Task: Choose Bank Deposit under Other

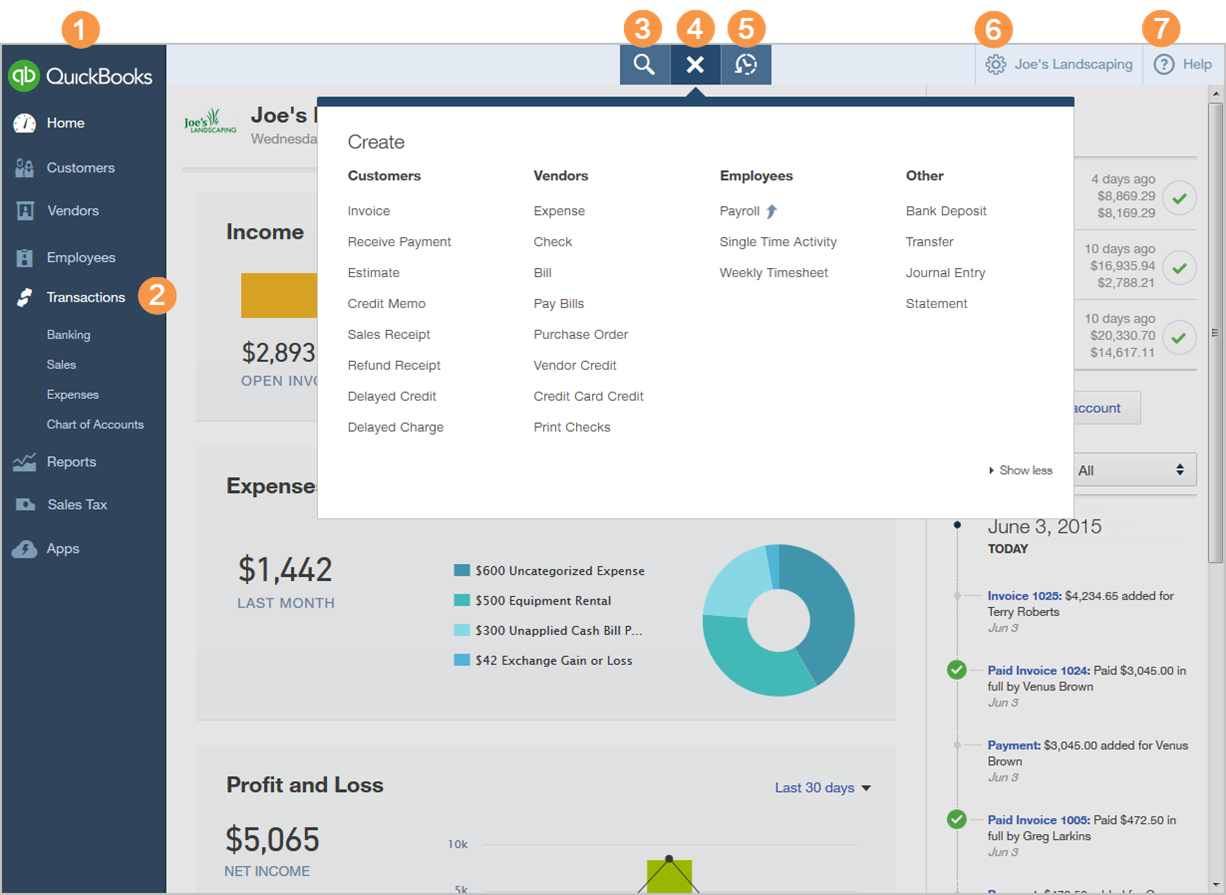Action: pyautogui.click(x=946, y=211)
